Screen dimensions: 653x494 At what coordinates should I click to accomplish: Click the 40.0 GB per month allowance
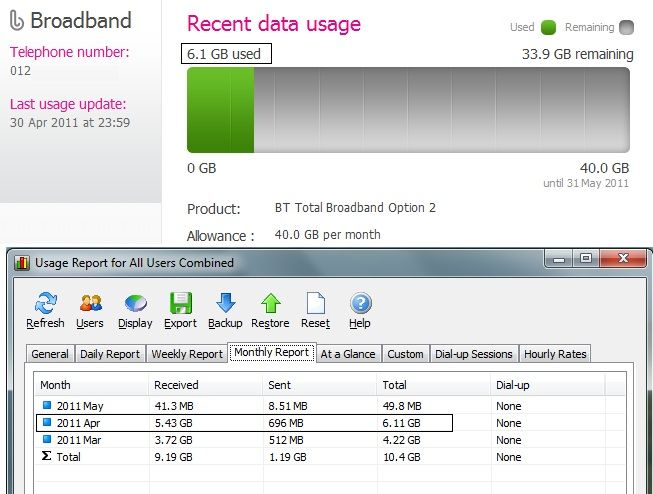(x=327, y=235)
